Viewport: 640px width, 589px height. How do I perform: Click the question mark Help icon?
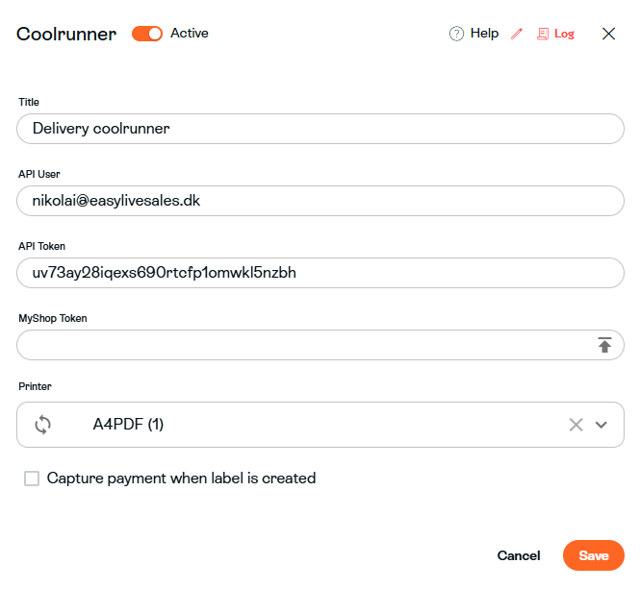456,33
